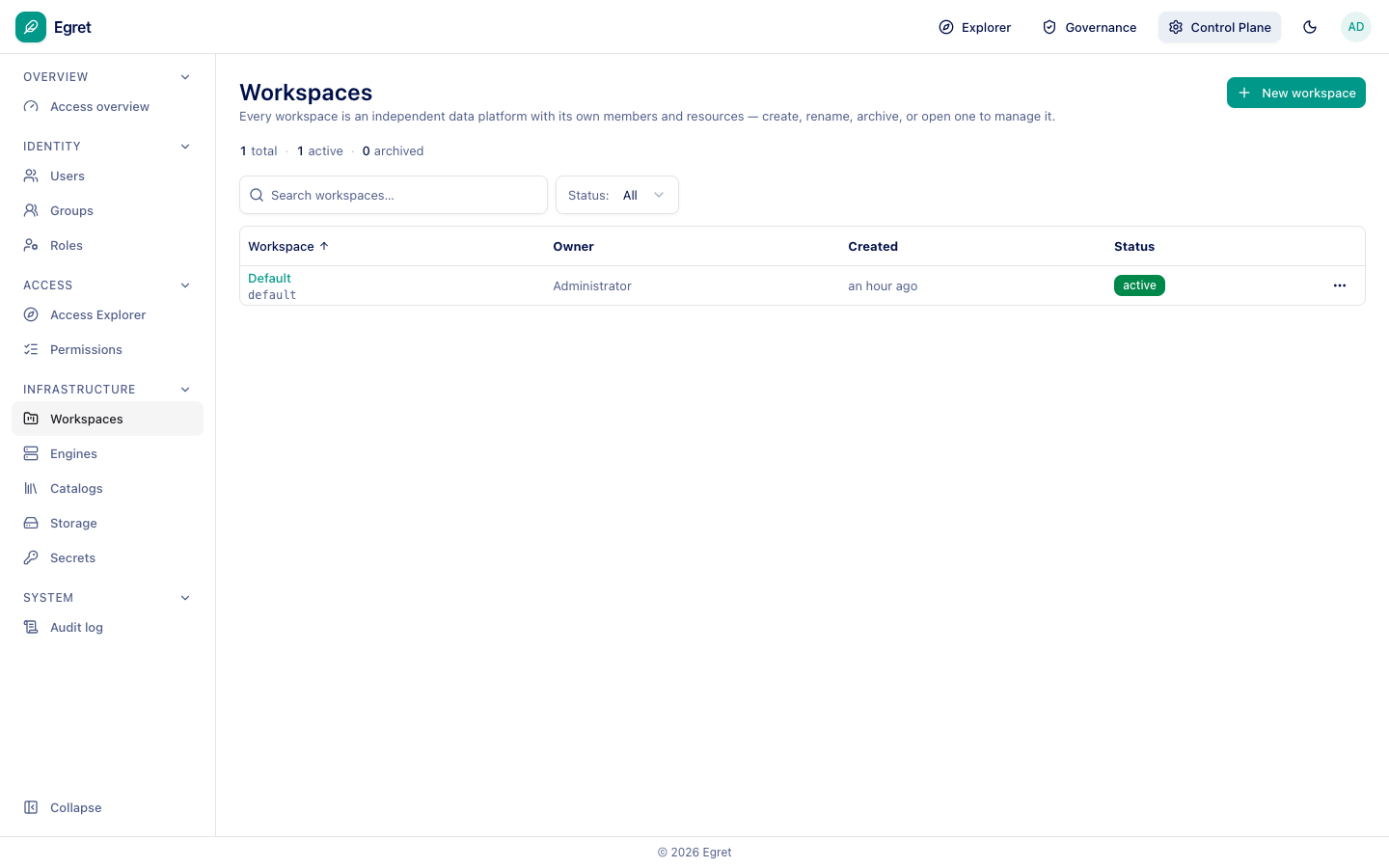
Task: Collapse the OVERVIEW section chevron
Action: pos(185,77)
